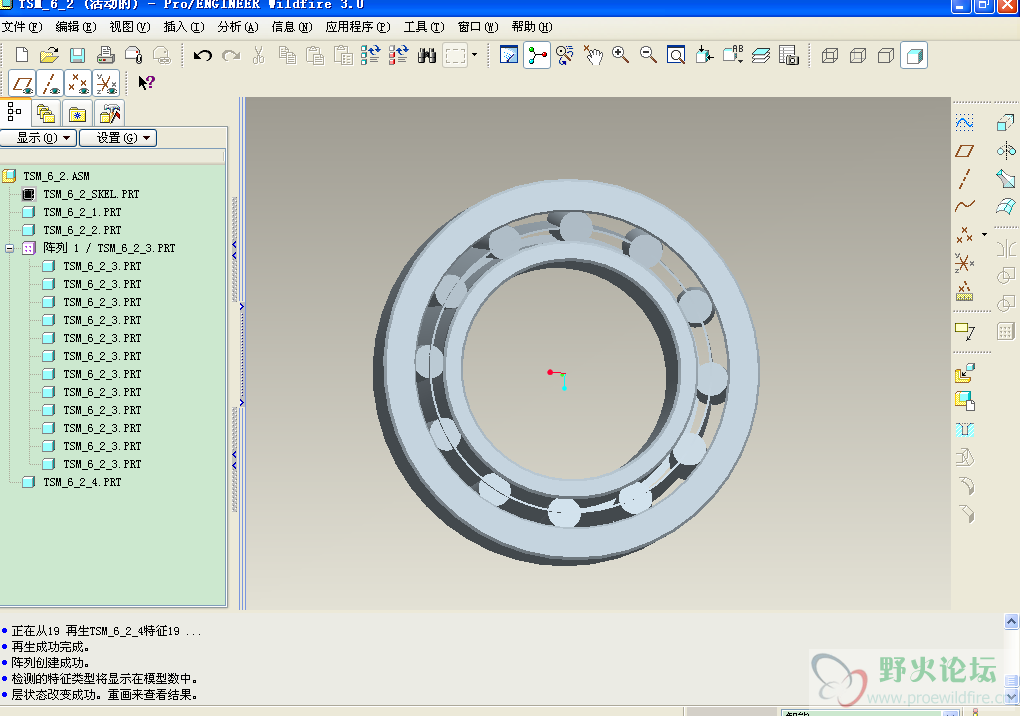Repaint the graphics window

point(509,55)
